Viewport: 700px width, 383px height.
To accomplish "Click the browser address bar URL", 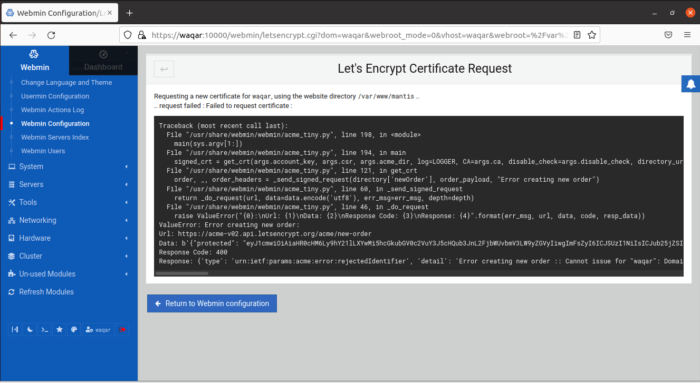I will point(359,35).
